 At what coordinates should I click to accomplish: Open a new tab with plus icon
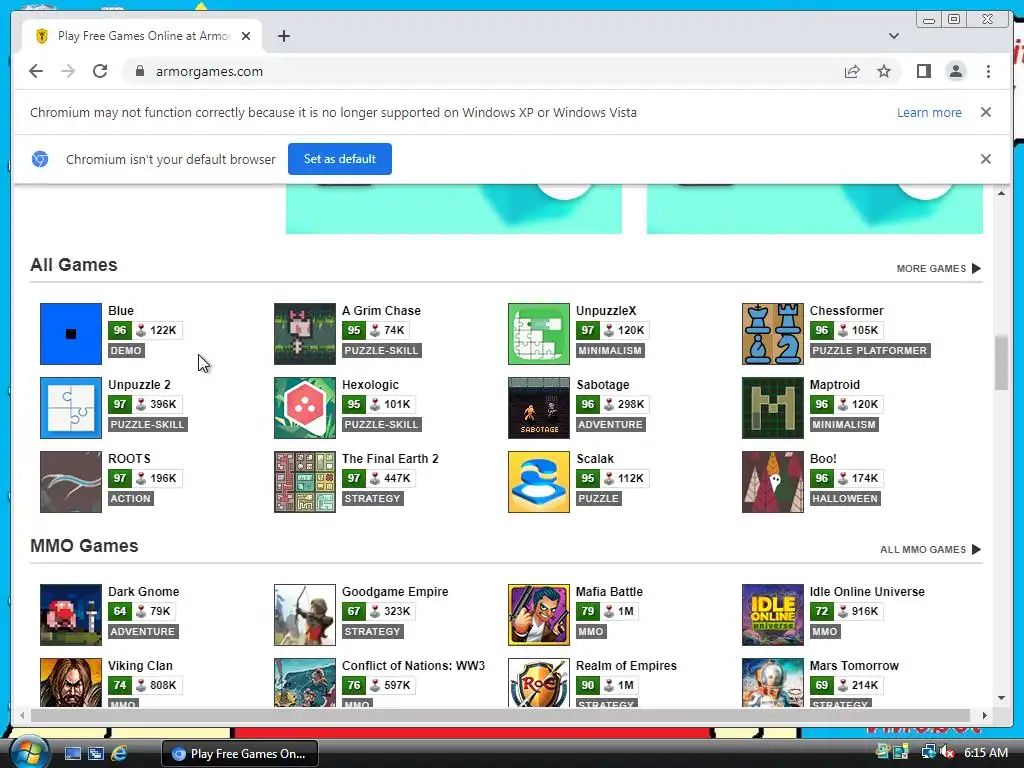coord(283,36)
